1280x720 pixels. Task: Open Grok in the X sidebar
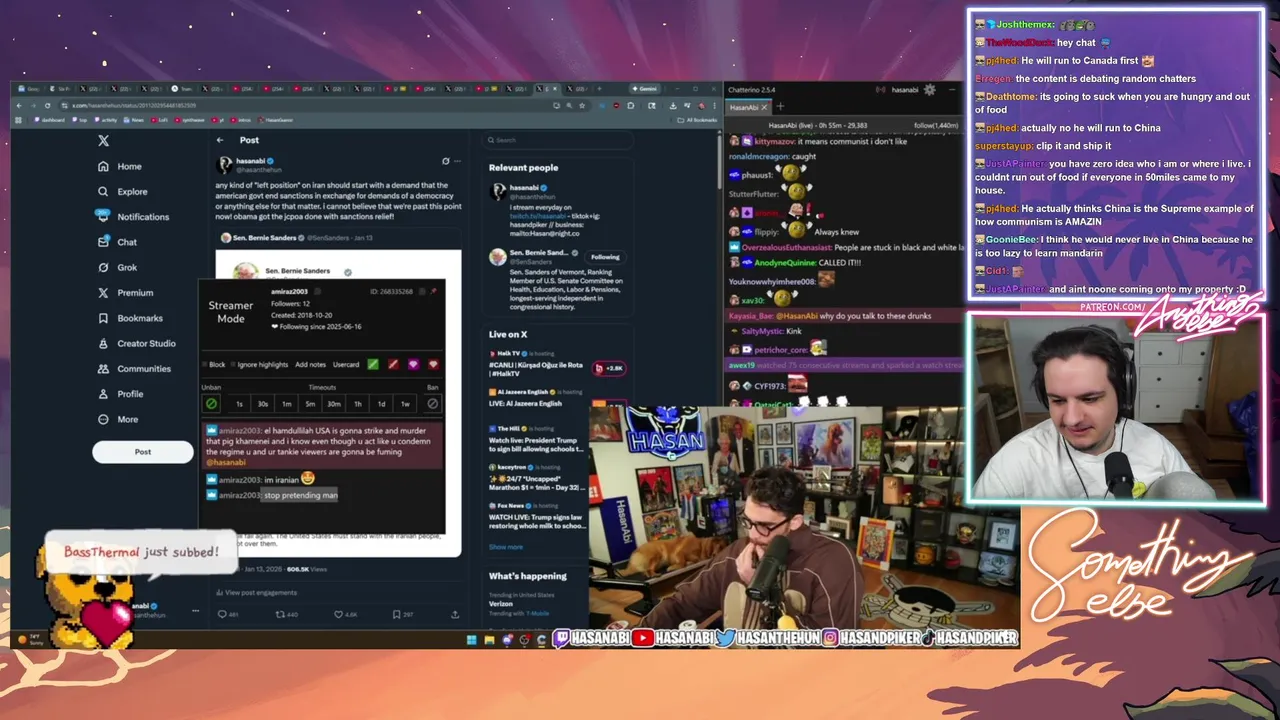117,267
